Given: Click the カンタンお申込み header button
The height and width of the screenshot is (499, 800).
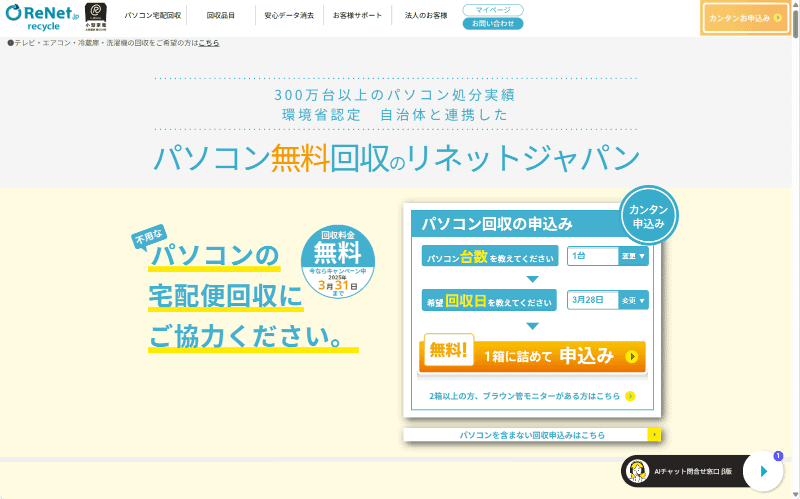Looking at the screenshot, I should (x=745, y=18).
